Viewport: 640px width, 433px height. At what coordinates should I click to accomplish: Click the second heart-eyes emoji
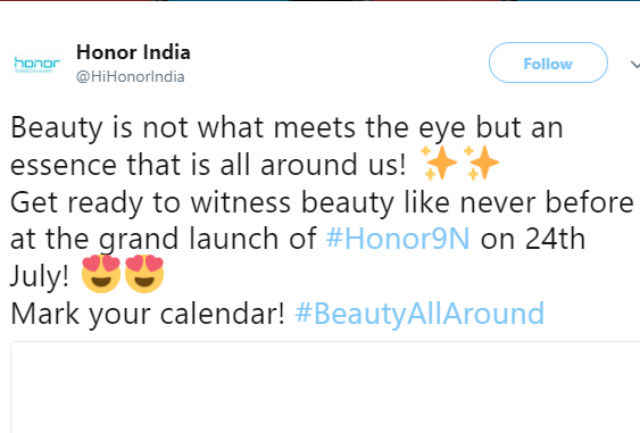(144, 273)
